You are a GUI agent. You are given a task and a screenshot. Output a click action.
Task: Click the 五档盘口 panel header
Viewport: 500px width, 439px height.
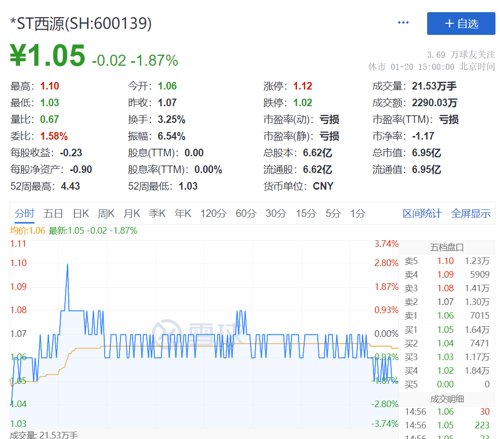click(x=447, y=247)
